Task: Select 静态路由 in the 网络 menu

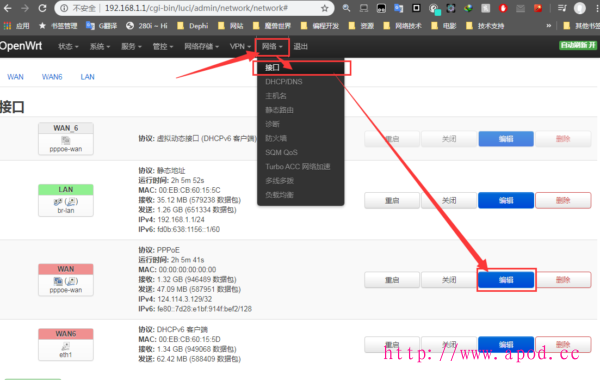Action: tap(301, 110)
